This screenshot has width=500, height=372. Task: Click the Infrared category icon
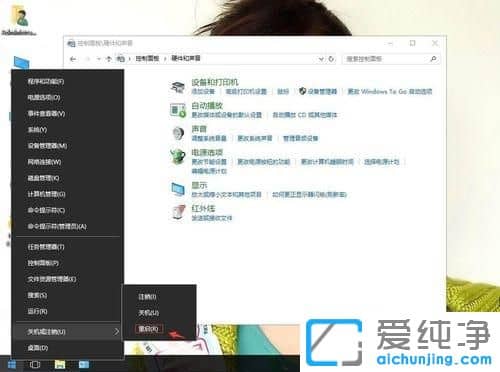[178, 213]
